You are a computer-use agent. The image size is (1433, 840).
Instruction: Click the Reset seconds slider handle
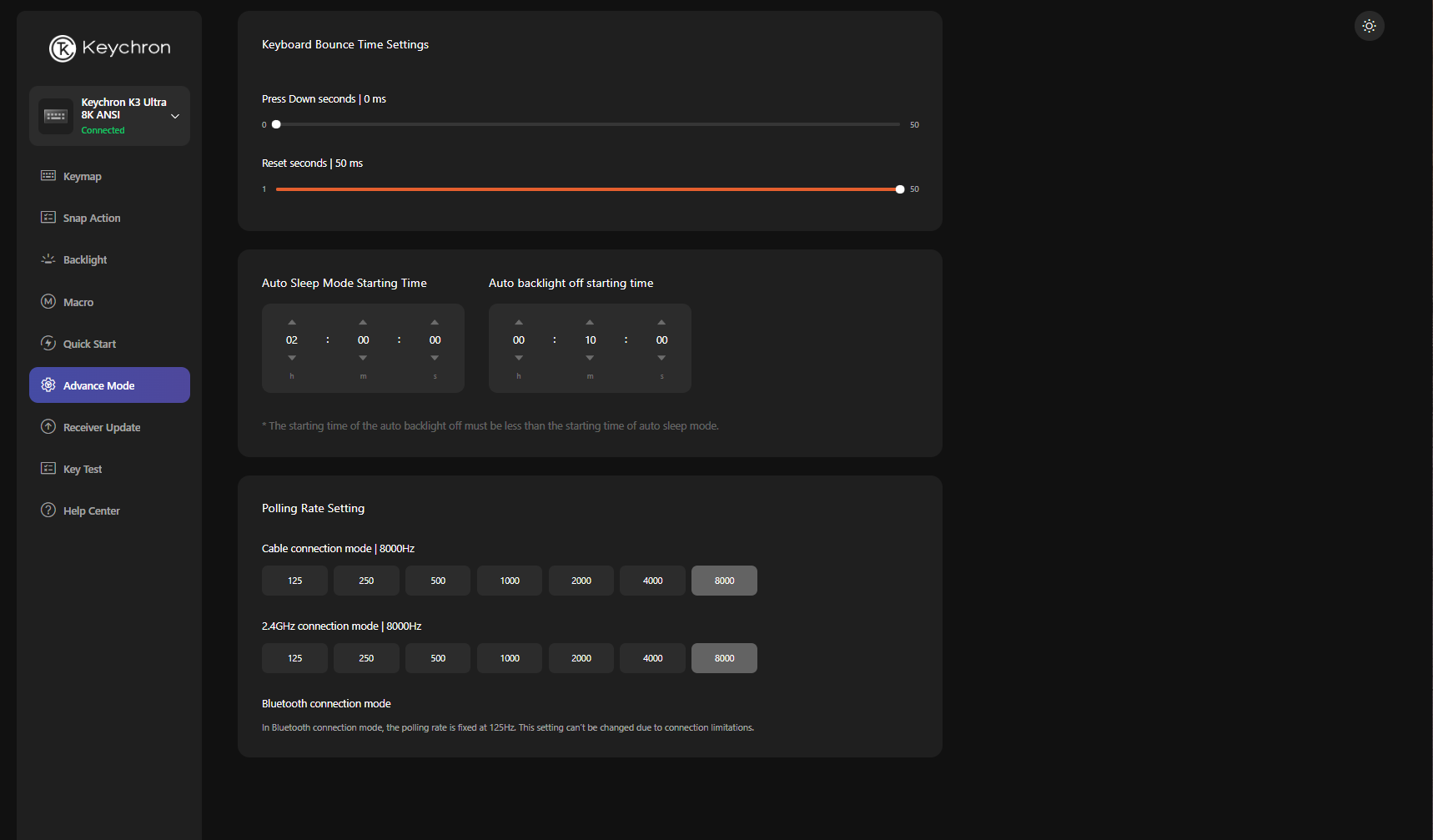[900, 189]
